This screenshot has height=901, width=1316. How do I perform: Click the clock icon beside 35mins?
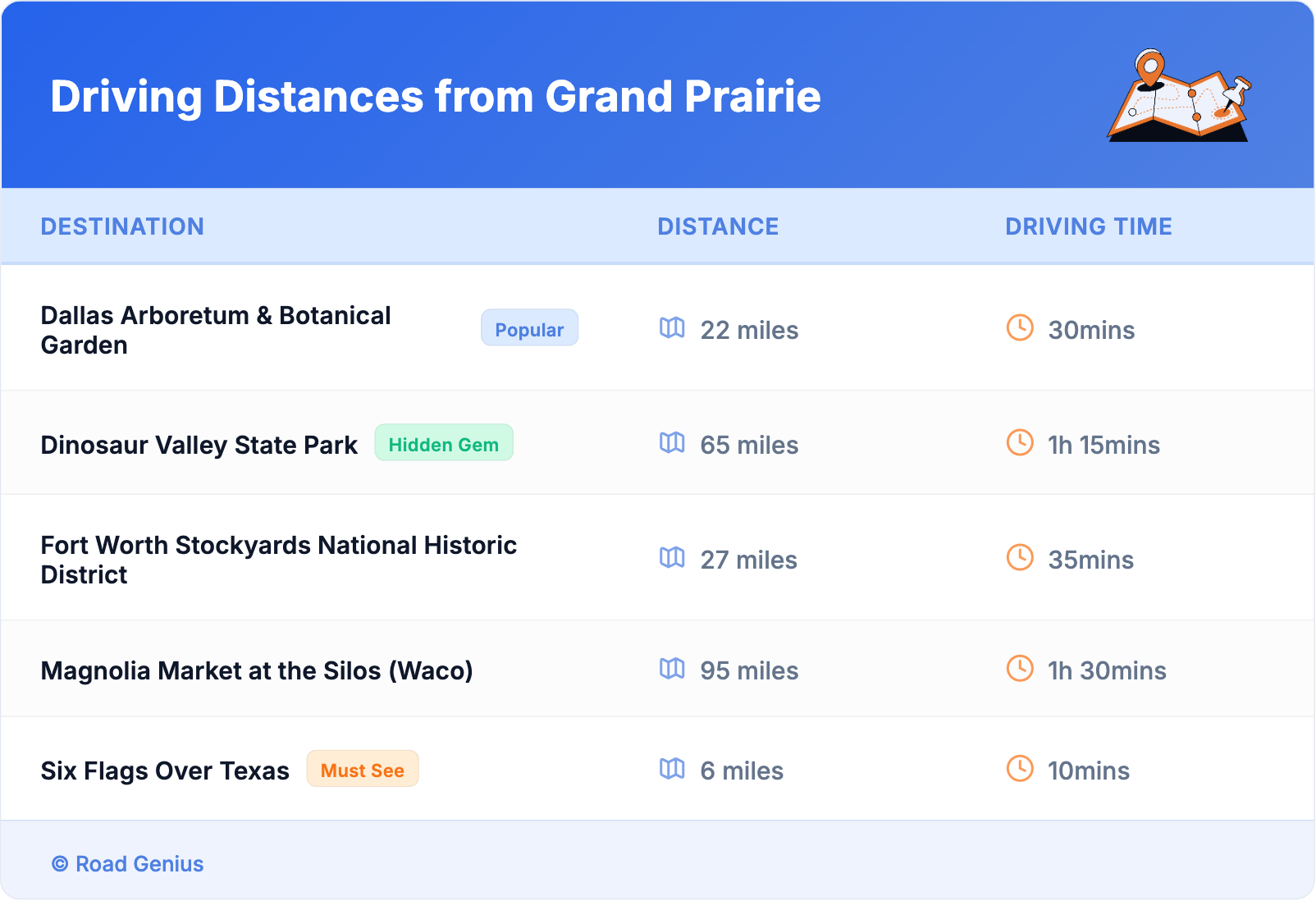tap(1020, 557)
